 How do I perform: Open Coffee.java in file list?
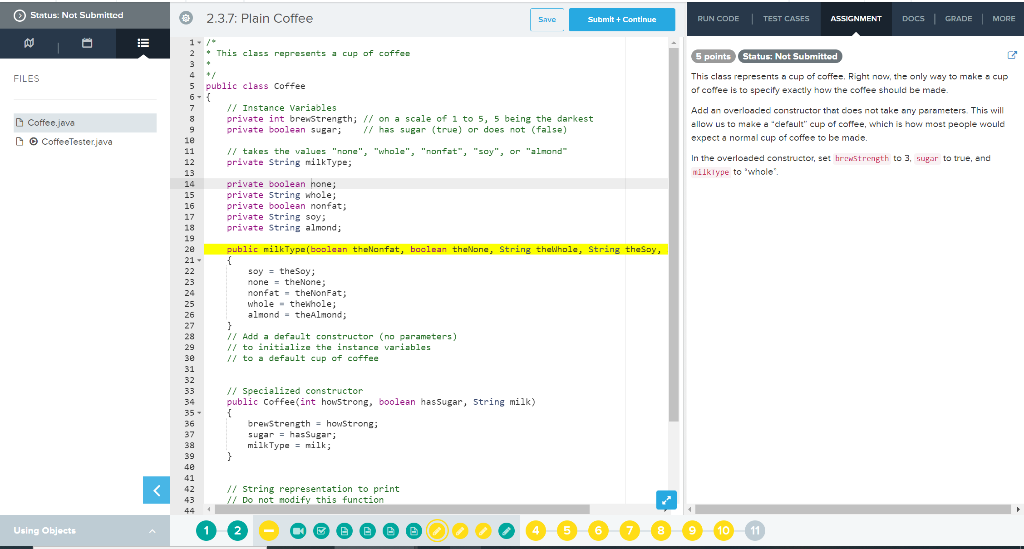click(x=86, y=123)
